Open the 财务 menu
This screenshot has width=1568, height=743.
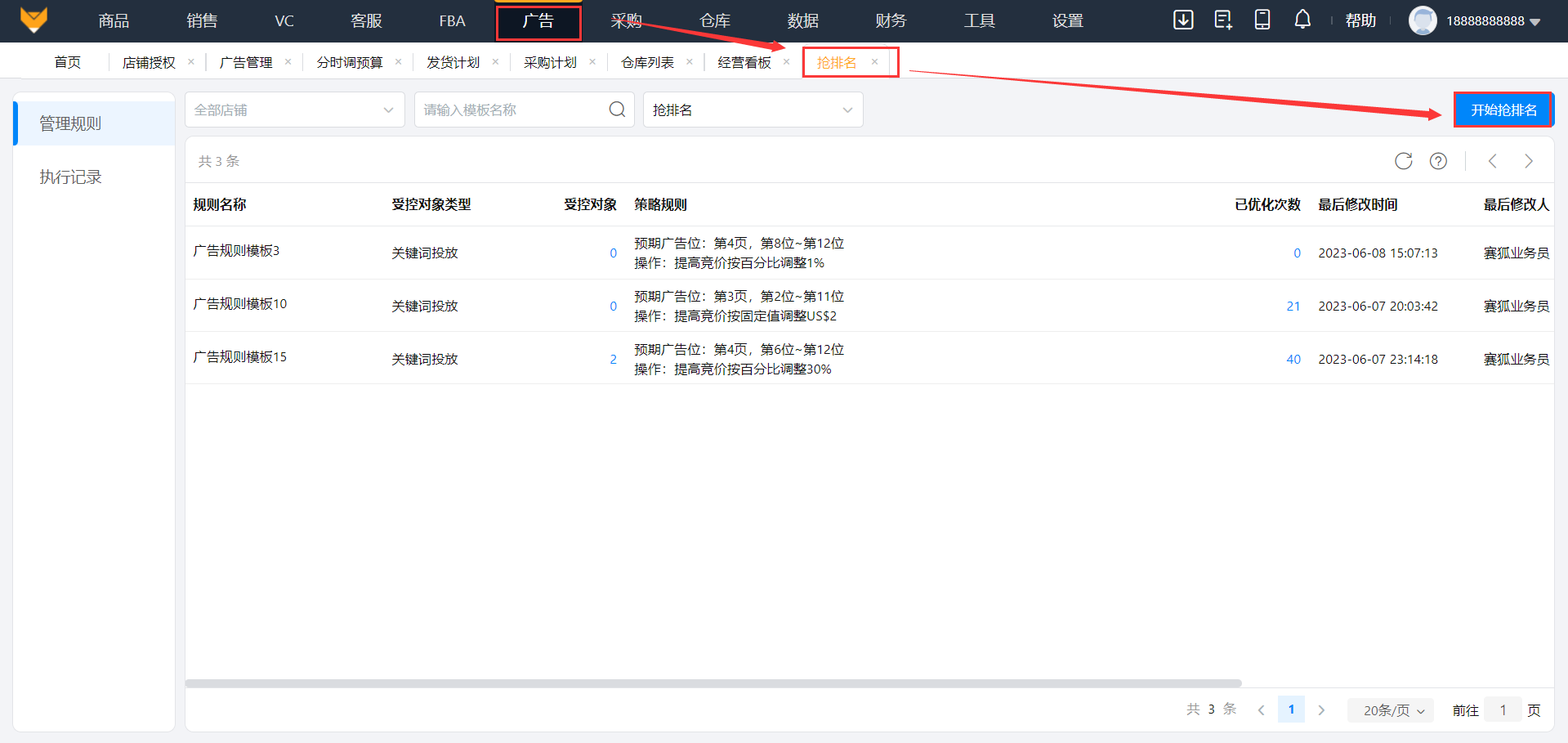891,20
